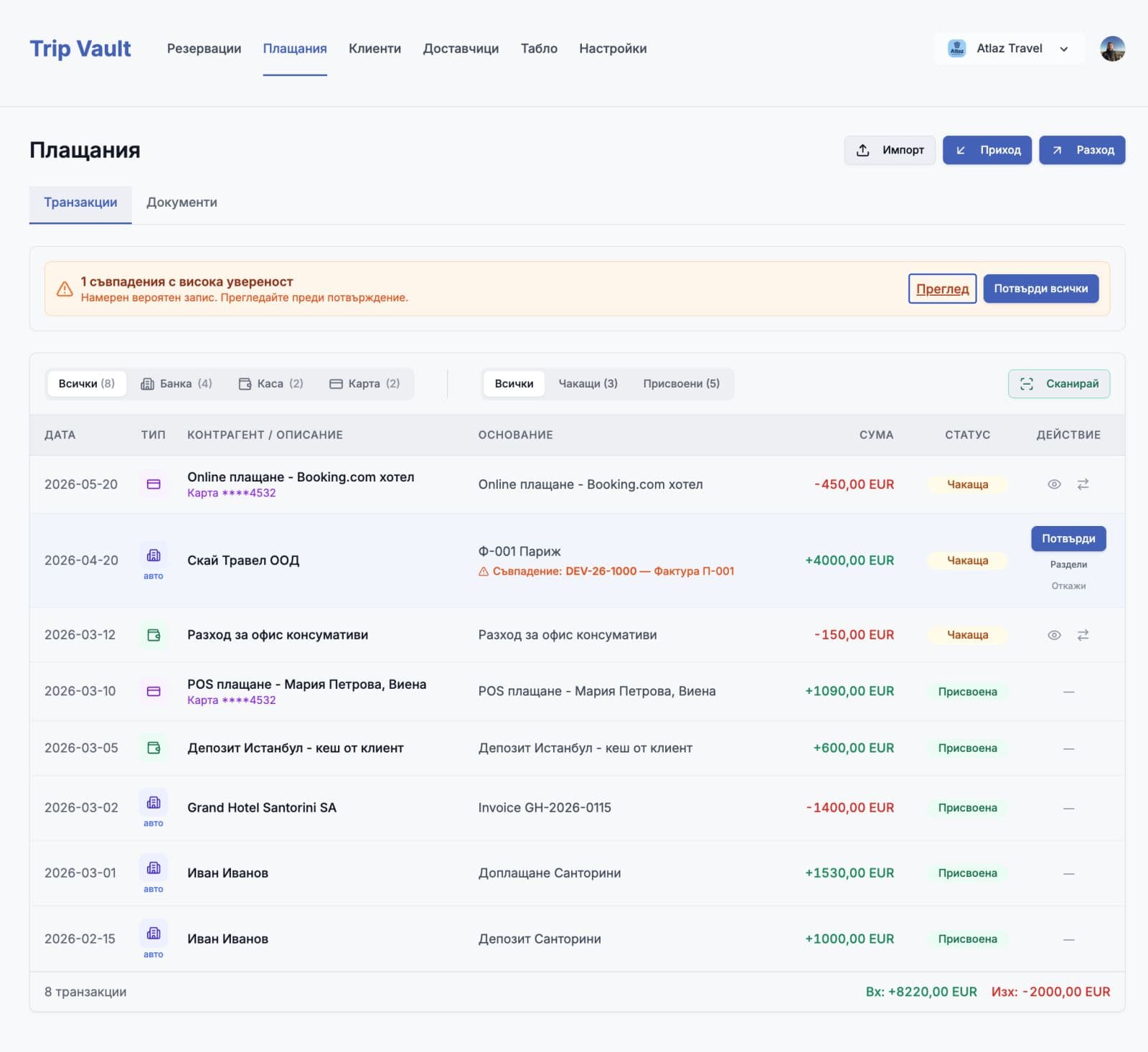Click card icon on POS плащане Мария Петрова row
1148x1052 pixels.
pos(154,691)
